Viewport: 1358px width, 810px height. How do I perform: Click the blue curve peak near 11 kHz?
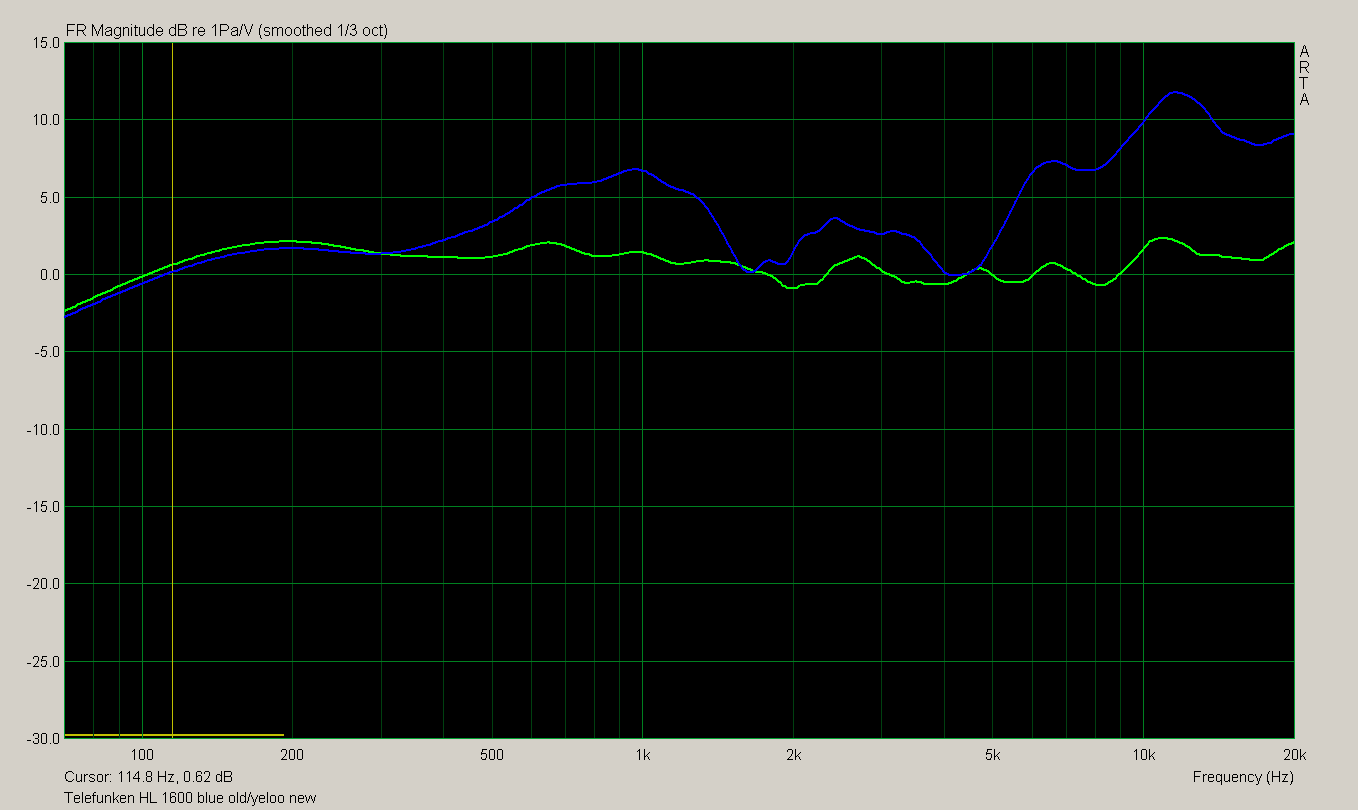point(1176,92)
